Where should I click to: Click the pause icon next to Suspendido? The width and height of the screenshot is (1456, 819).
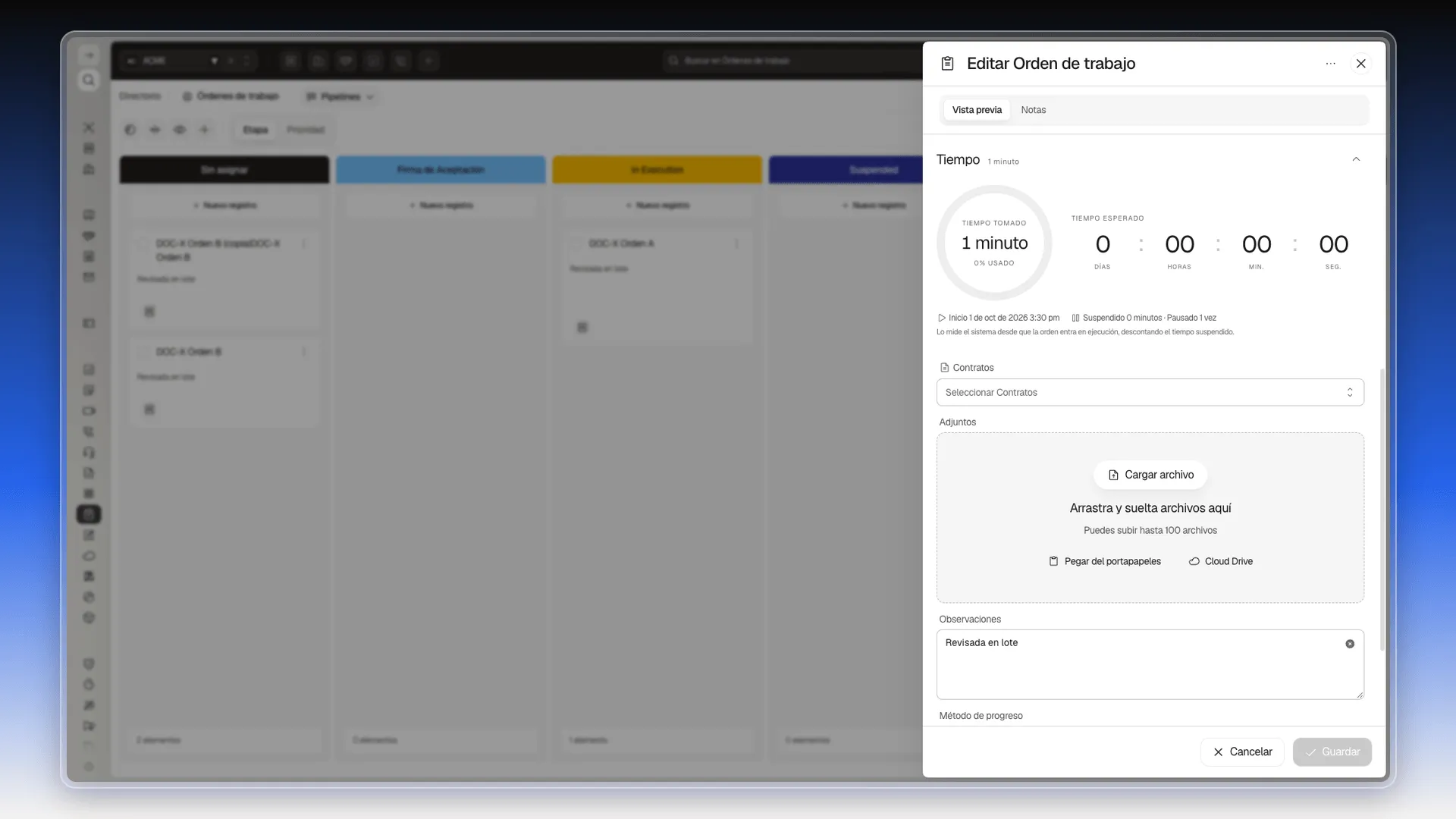tap(1075, 318)
